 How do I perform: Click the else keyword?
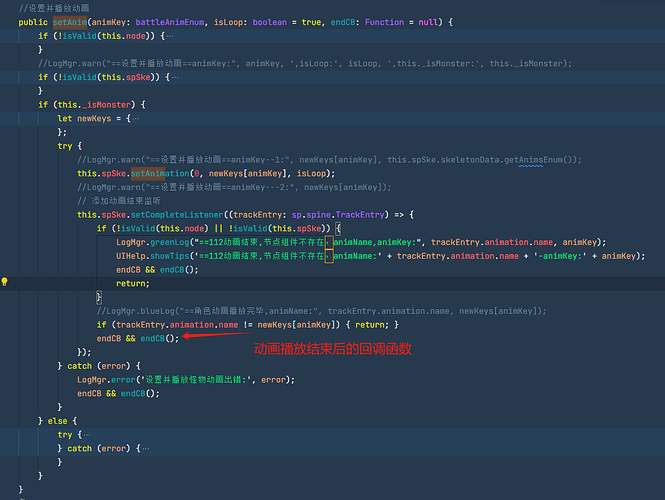57,421
